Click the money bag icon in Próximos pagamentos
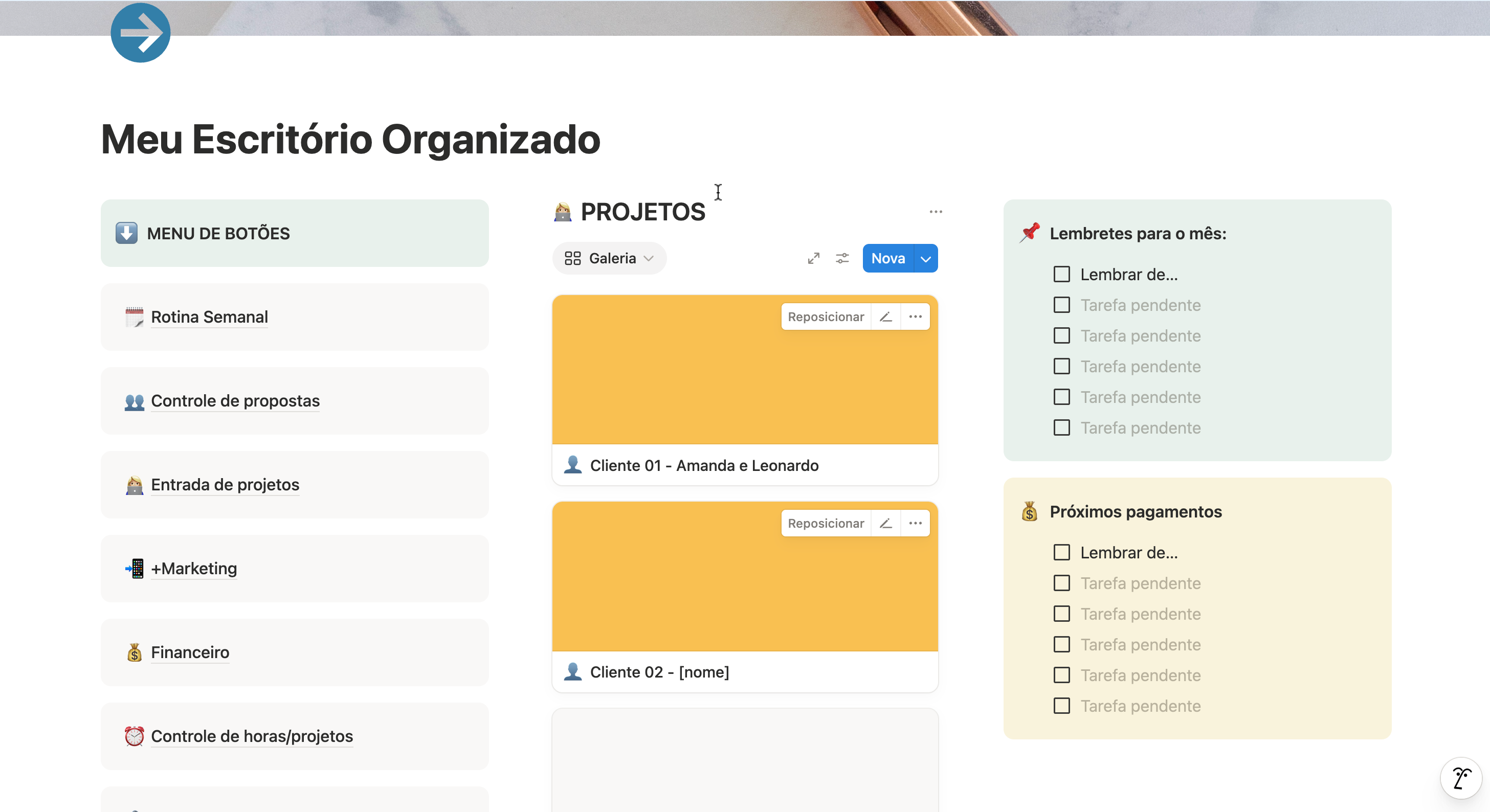This screenshot has height=812, width=1490. 1030,511
